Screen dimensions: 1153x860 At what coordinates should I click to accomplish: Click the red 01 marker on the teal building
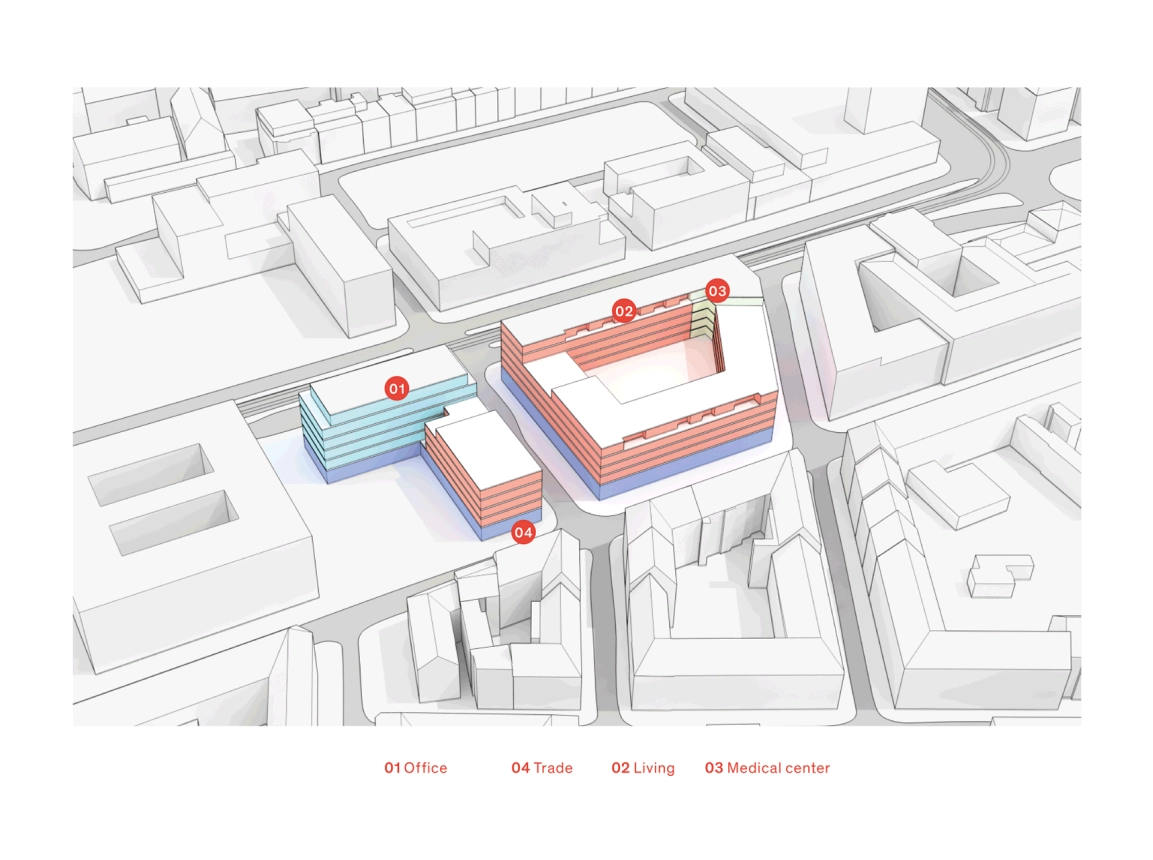397,388
